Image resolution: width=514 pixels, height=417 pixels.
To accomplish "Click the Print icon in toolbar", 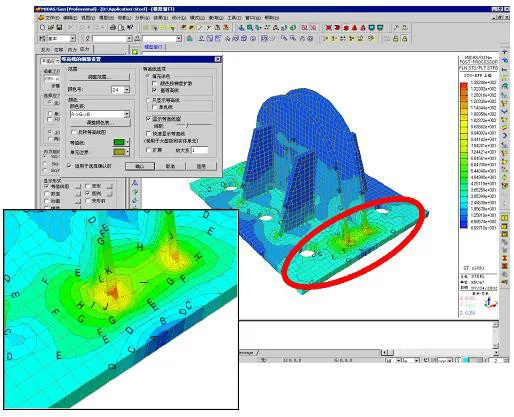I will [x=113, y=27].
